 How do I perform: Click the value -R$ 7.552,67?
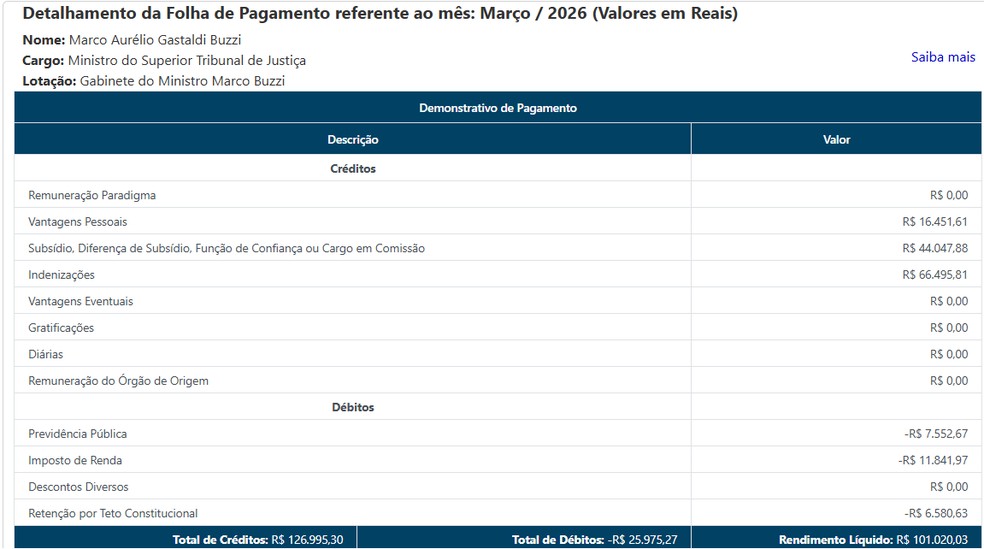tap(936, 434)
